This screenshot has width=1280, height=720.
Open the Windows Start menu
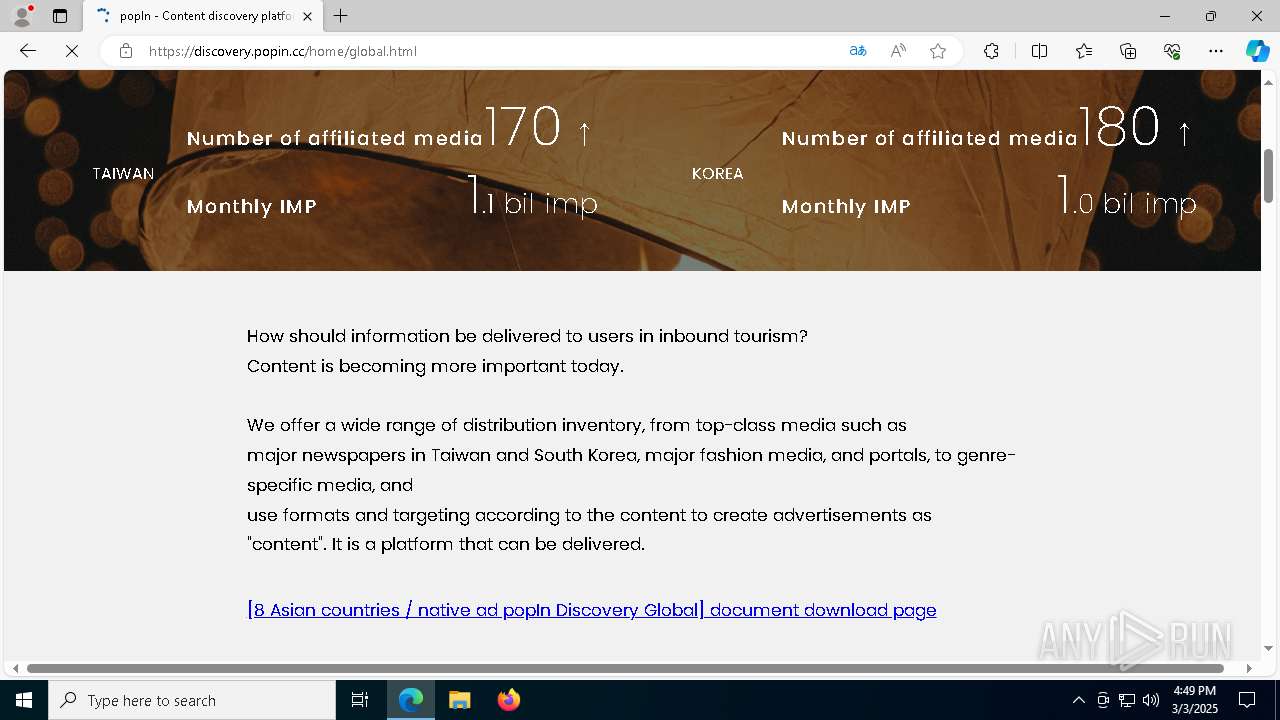pyautogui.click(x=24, y=700)
